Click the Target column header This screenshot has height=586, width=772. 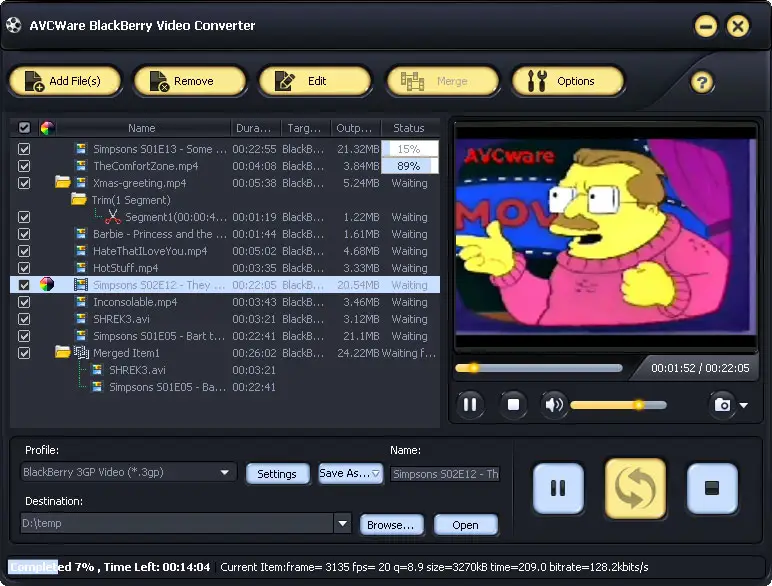(305, 128)
